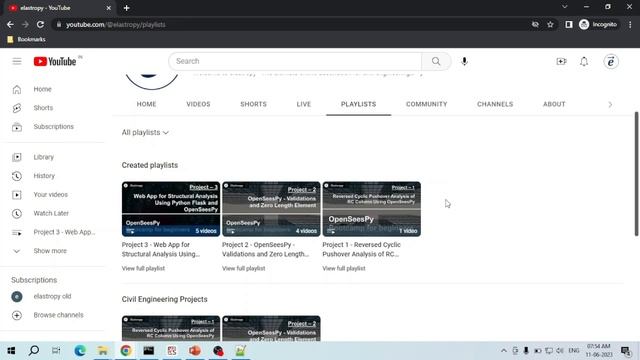Click browser forward arrow
The width and height of the screenshot is (640, 360).
[x=25, y=24]
